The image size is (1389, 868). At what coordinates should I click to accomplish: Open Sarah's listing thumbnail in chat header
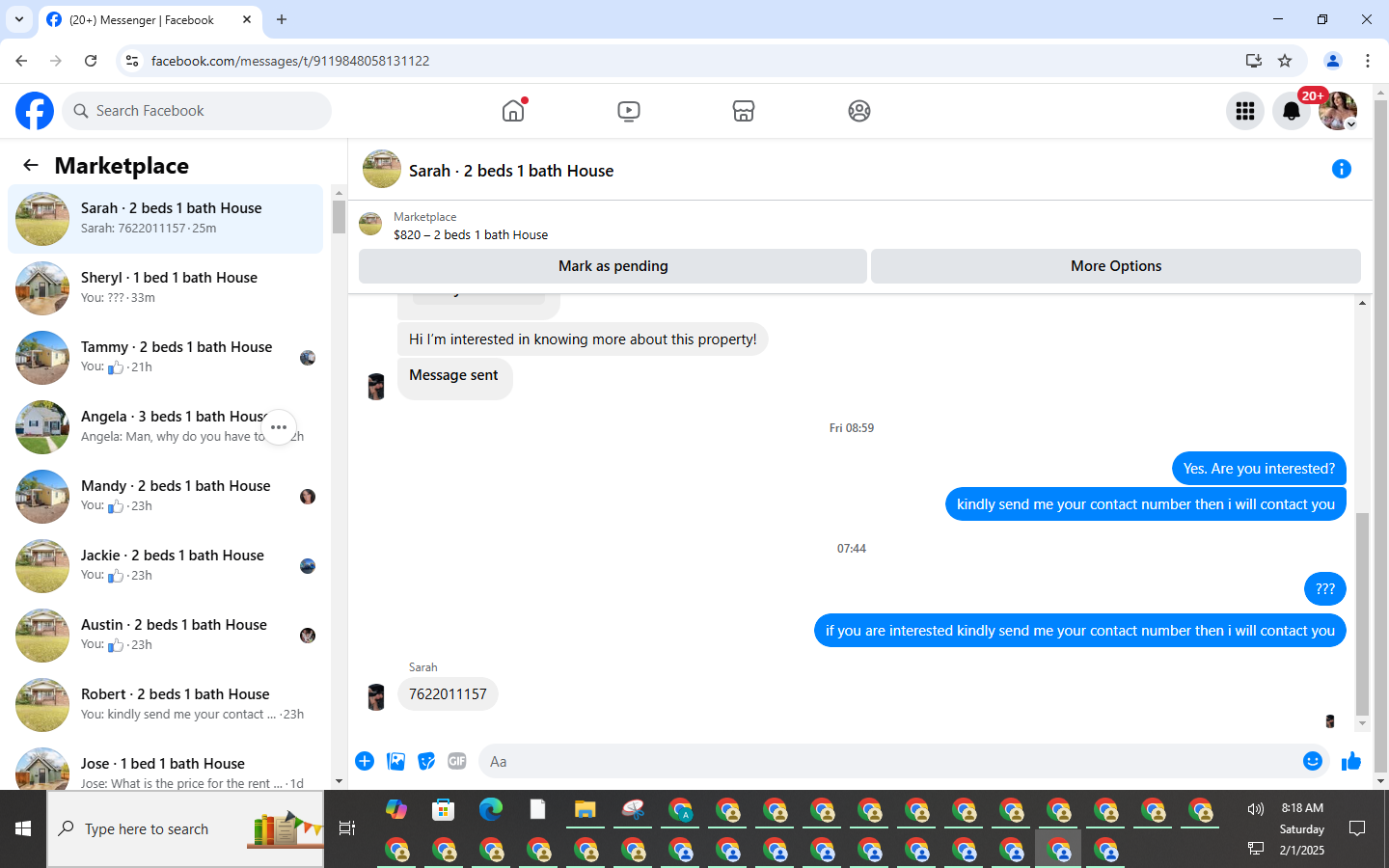(382, 169)
